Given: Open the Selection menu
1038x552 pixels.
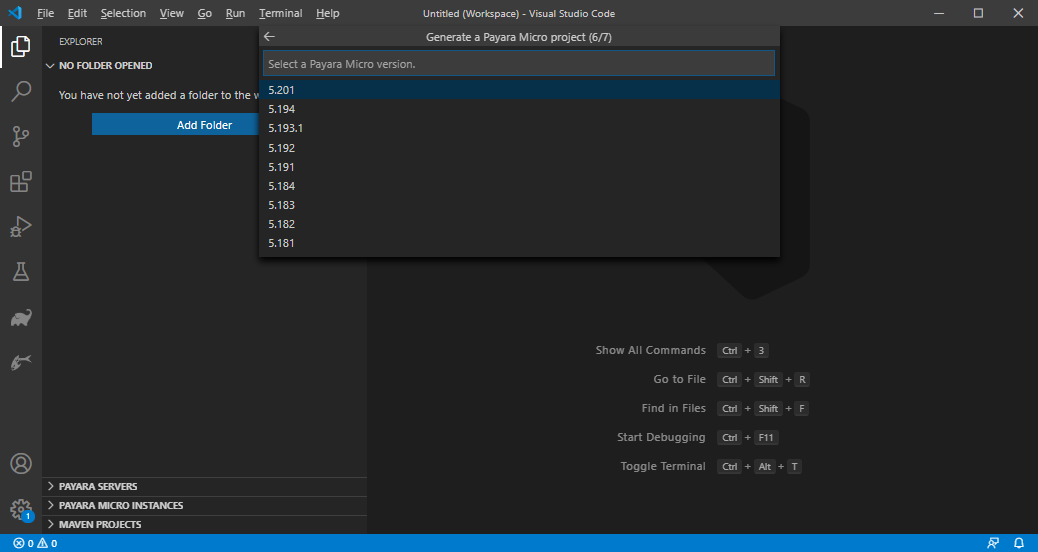Looking at the screenshot, I should [x=123, y=13].
